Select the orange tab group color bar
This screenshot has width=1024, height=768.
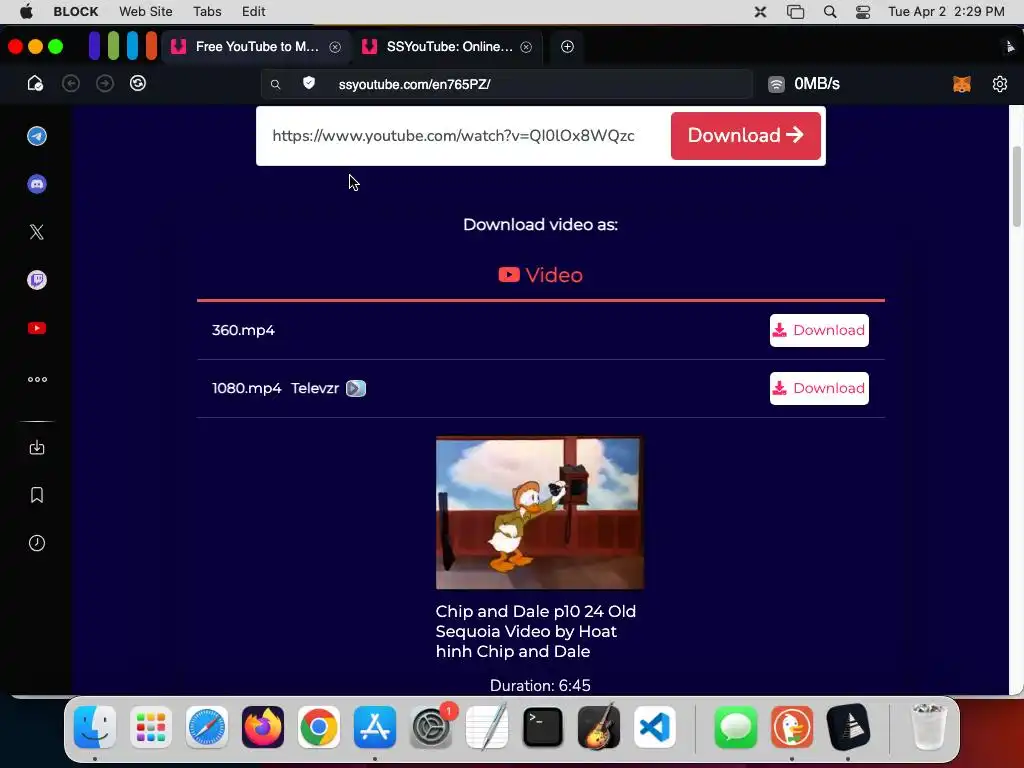pyautogui.click(x=152, y=46)
